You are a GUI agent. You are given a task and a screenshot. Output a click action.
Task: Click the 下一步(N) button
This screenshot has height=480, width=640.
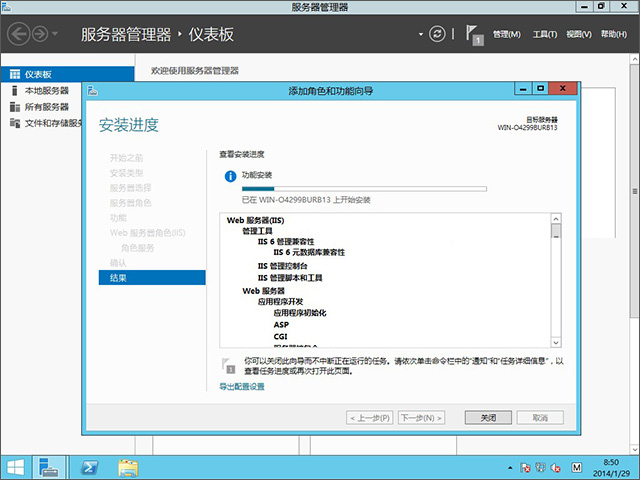pos(421,418)
